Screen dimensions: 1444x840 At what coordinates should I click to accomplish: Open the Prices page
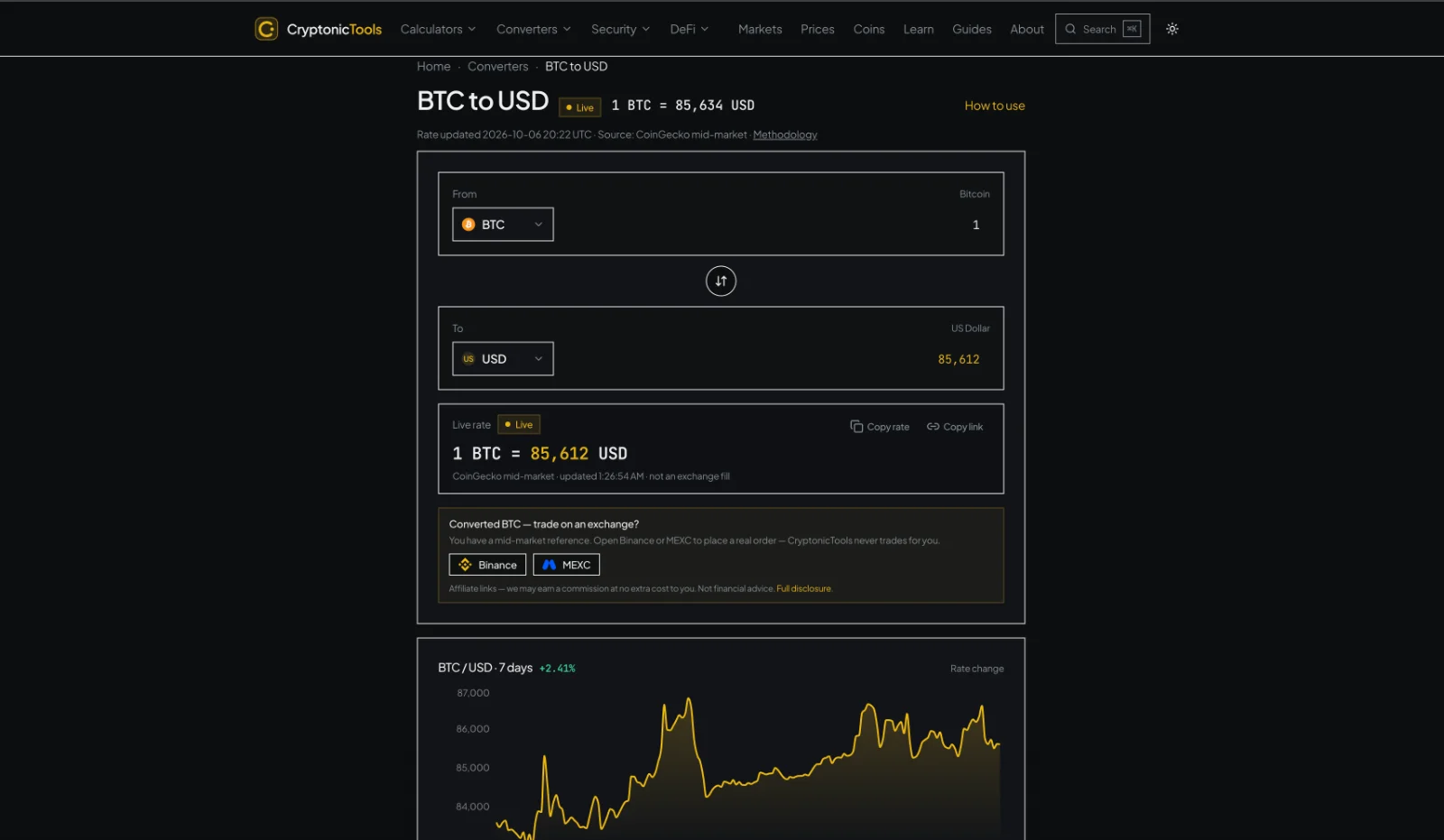[x=818, y=29]
